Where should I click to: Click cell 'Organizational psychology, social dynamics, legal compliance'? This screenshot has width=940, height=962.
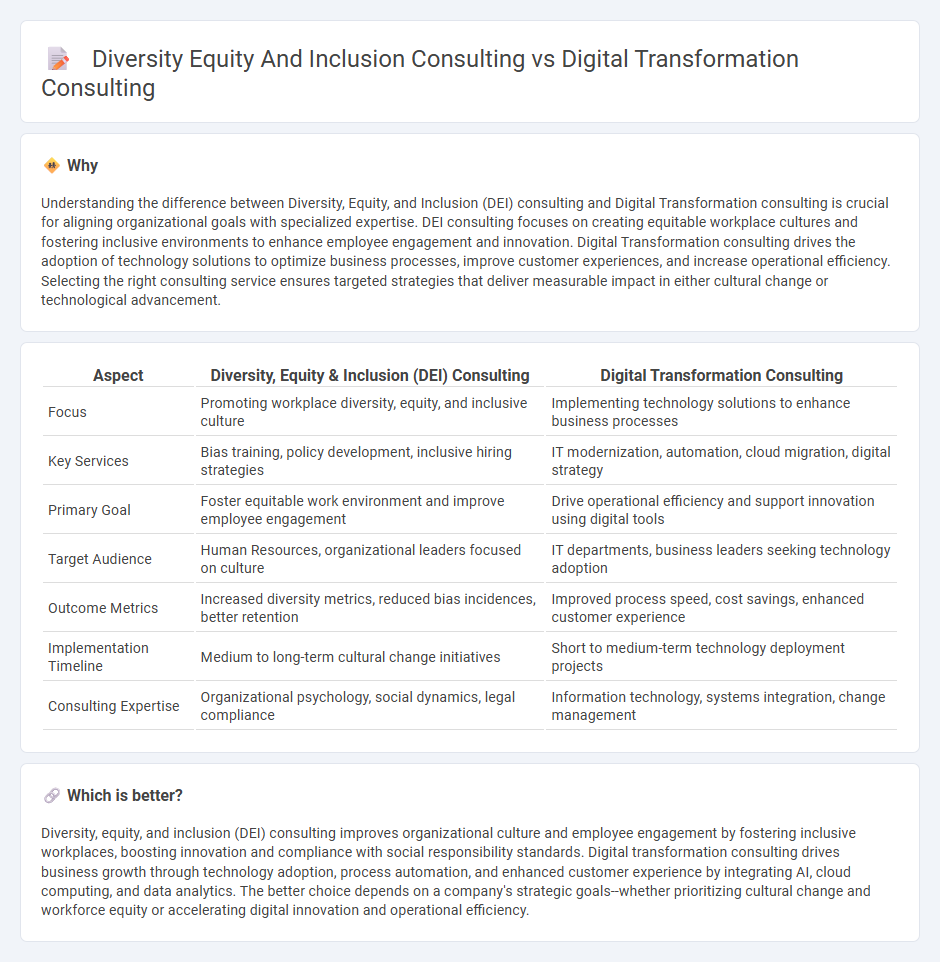pyautogui.click(x=369, y=706)
